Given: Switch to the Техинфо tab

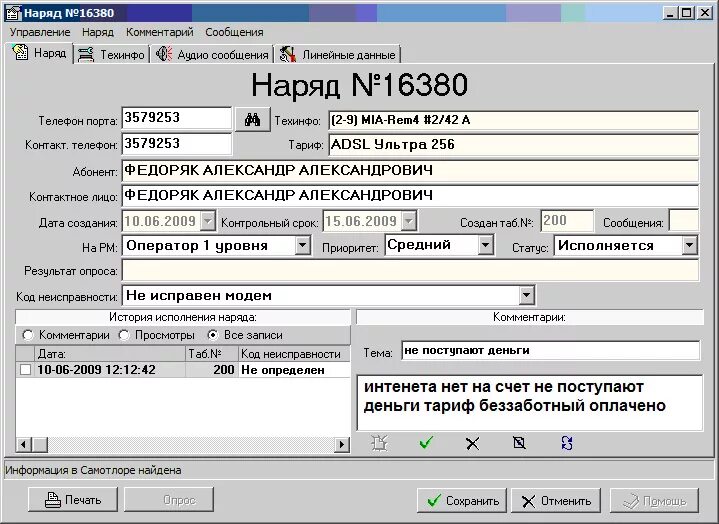Looking at the screenshot, I should [111, 55].
